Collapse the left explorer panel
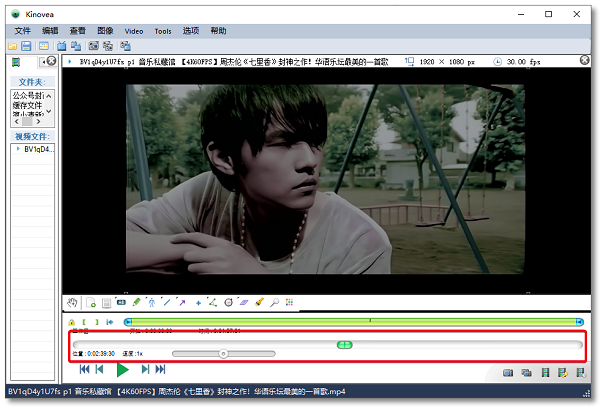Screen dimensions: 600x407 click(51, 62)
